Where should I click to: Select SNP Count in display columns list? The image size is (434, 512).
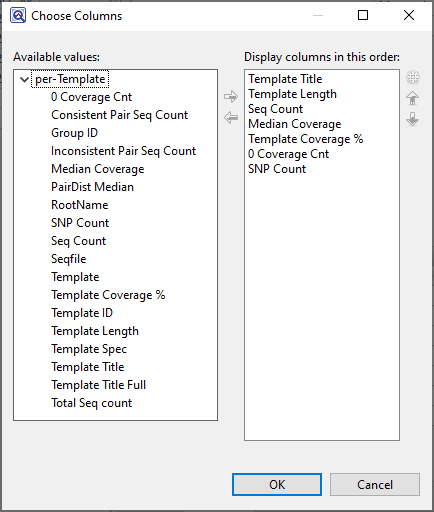(x=277, y=169)
